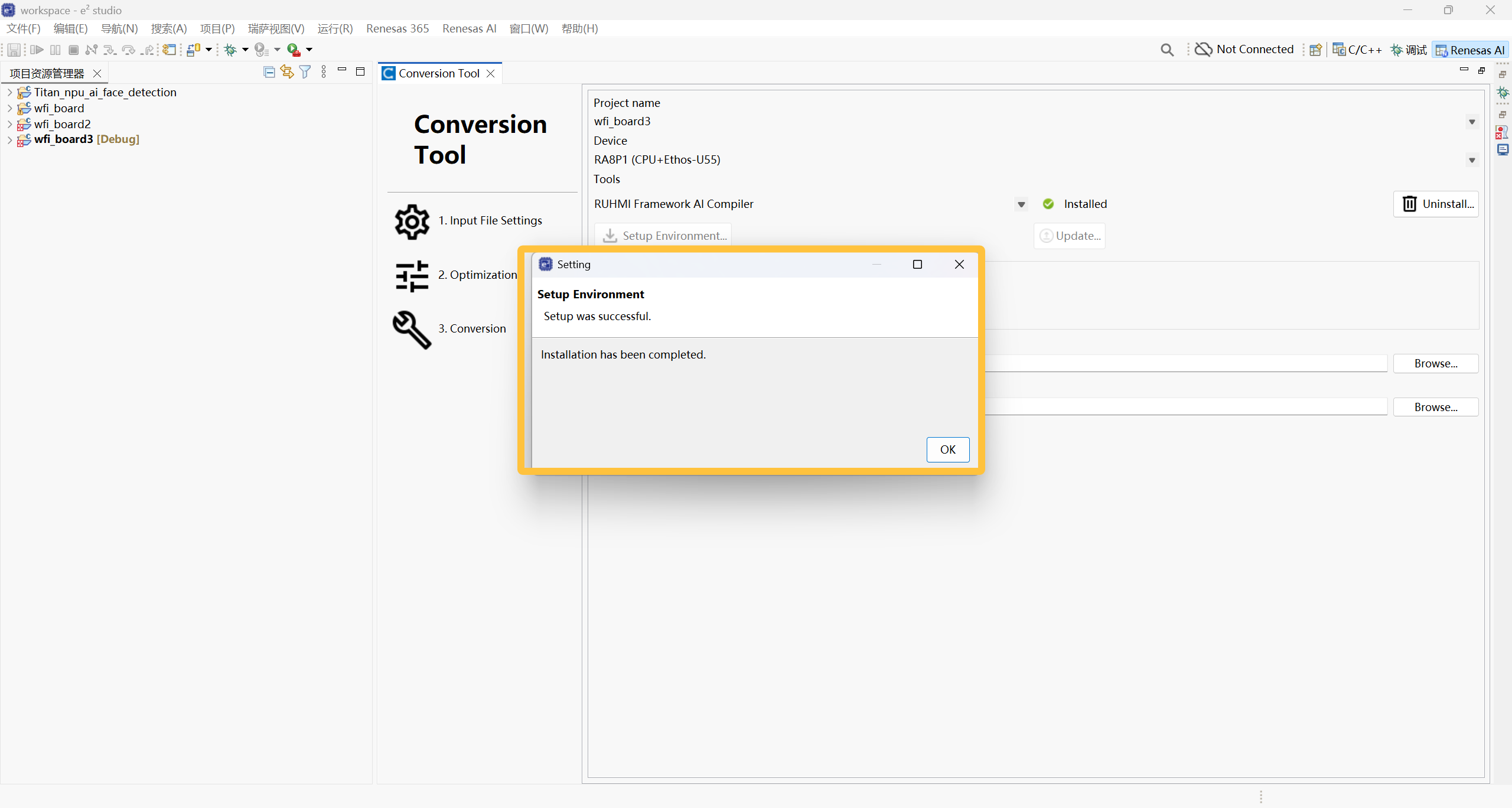The width and height of the screenshot is (1512, 808).
Task: Switch to the C/C++ perspective
Action: click(1357, 50)
